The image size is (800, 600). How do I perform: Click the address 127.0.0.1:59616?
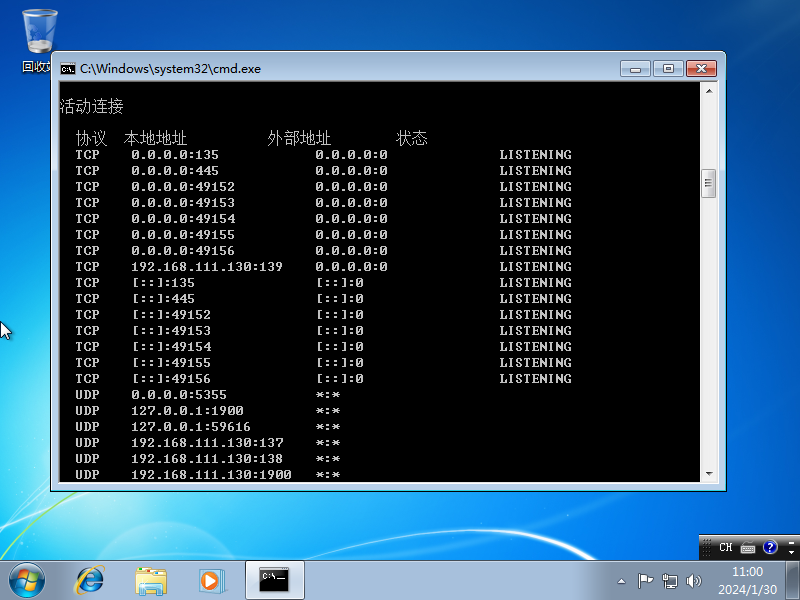click(x=191, y=427)
